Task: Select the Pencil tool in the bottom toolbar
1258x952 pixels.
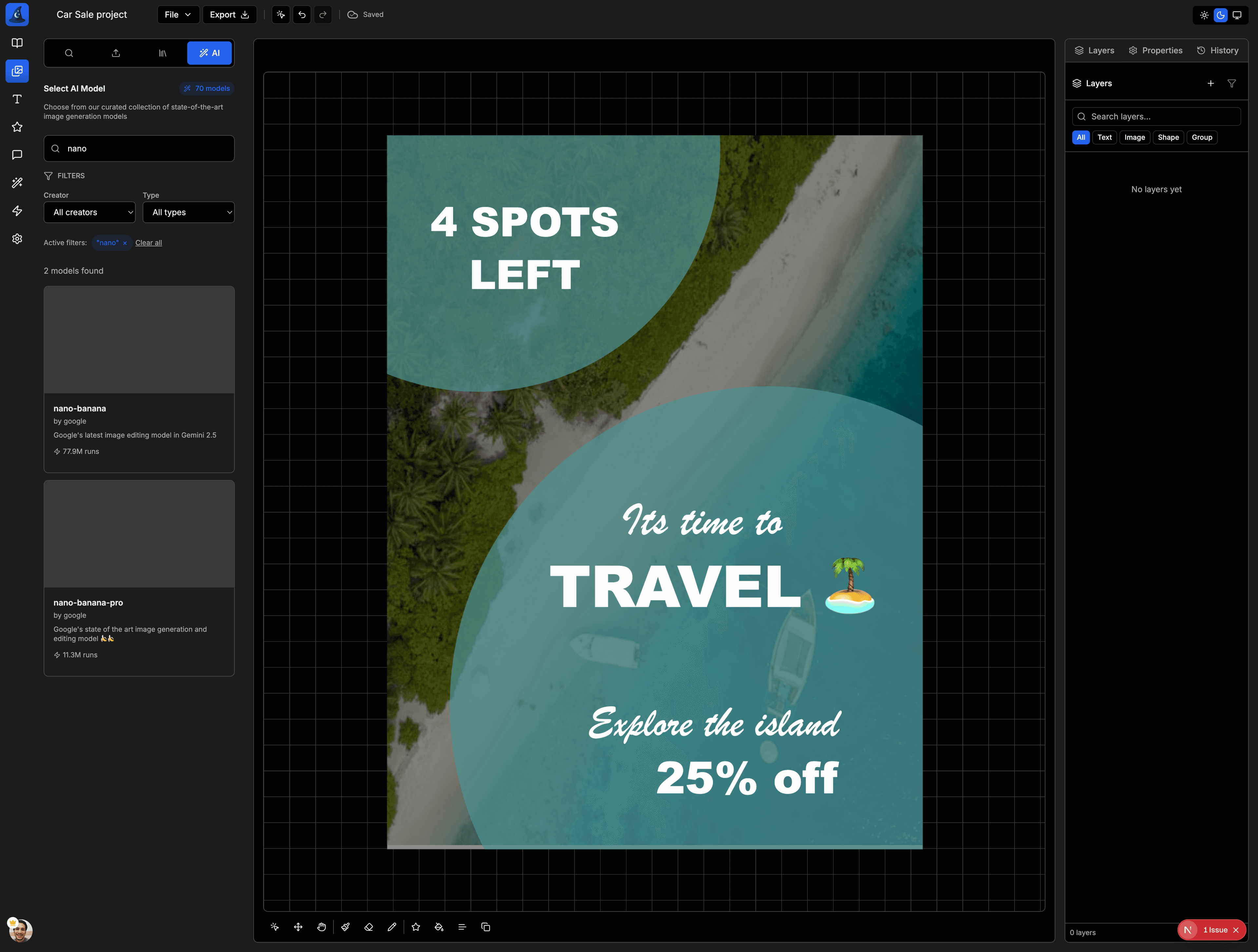Action: [392, 927]
